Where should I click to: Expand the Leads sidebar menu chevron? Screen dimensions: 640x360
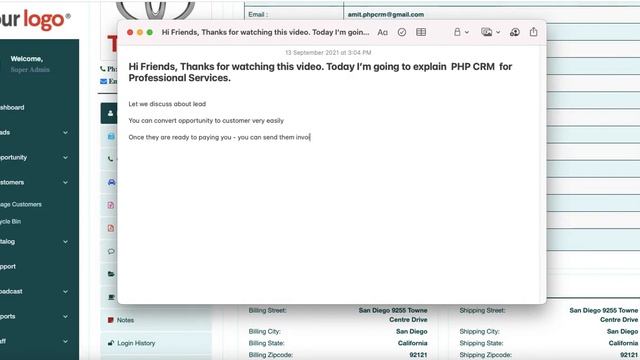pos(65,132)
